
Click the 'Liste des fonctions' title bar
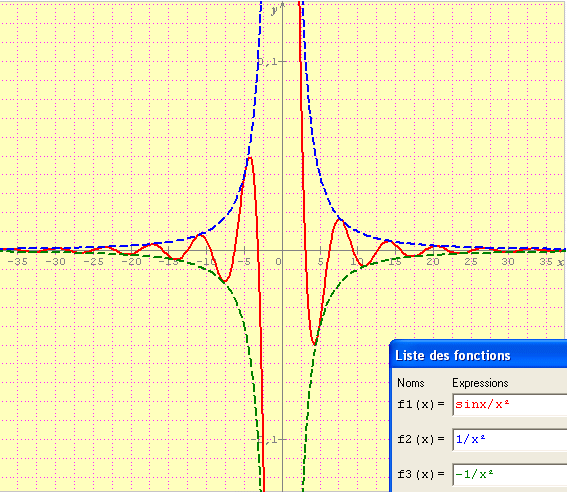[479, 355]
